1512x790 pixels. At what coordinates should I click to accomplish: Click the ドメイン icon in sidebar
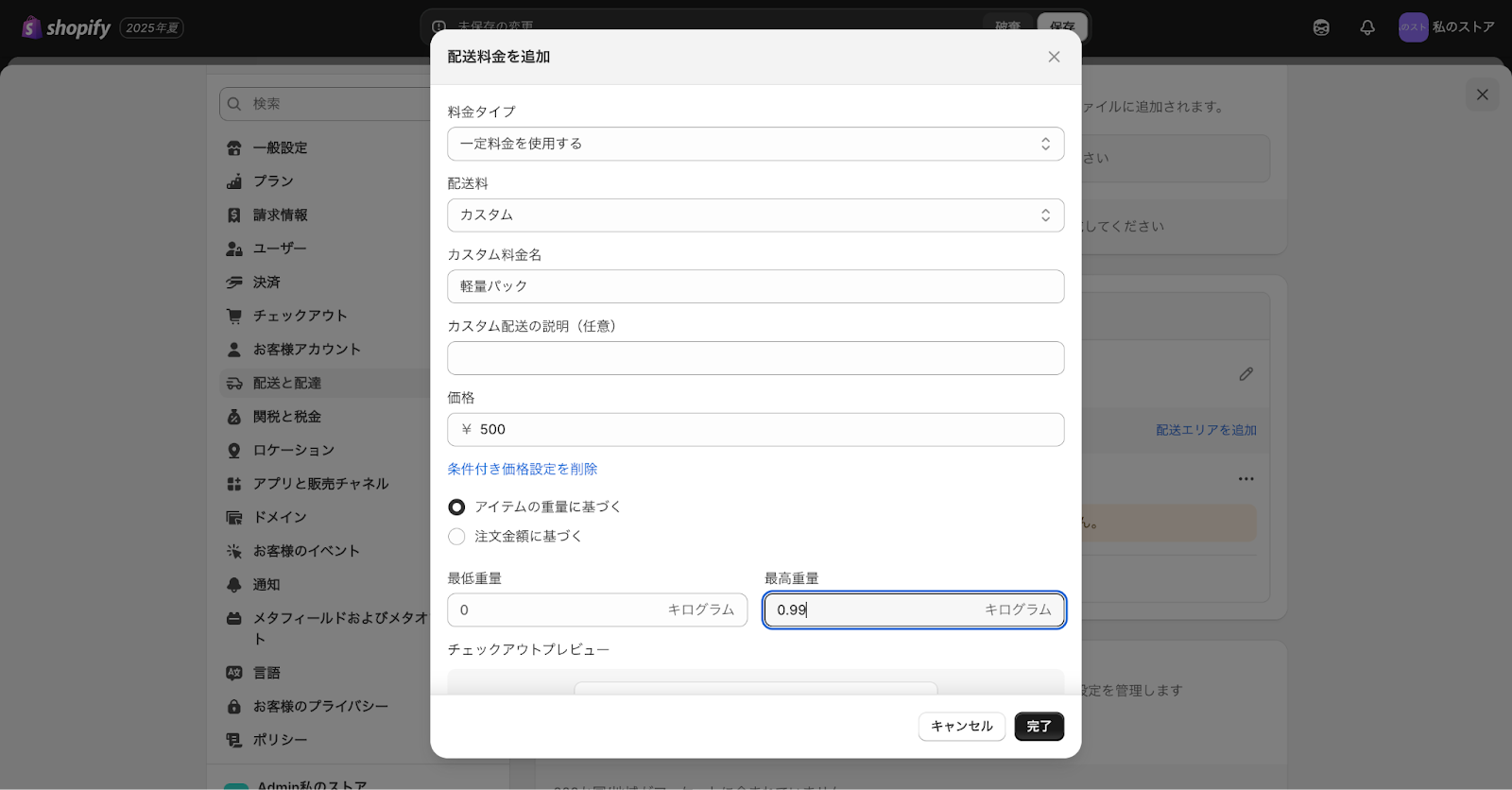click(x=234, y=518)
